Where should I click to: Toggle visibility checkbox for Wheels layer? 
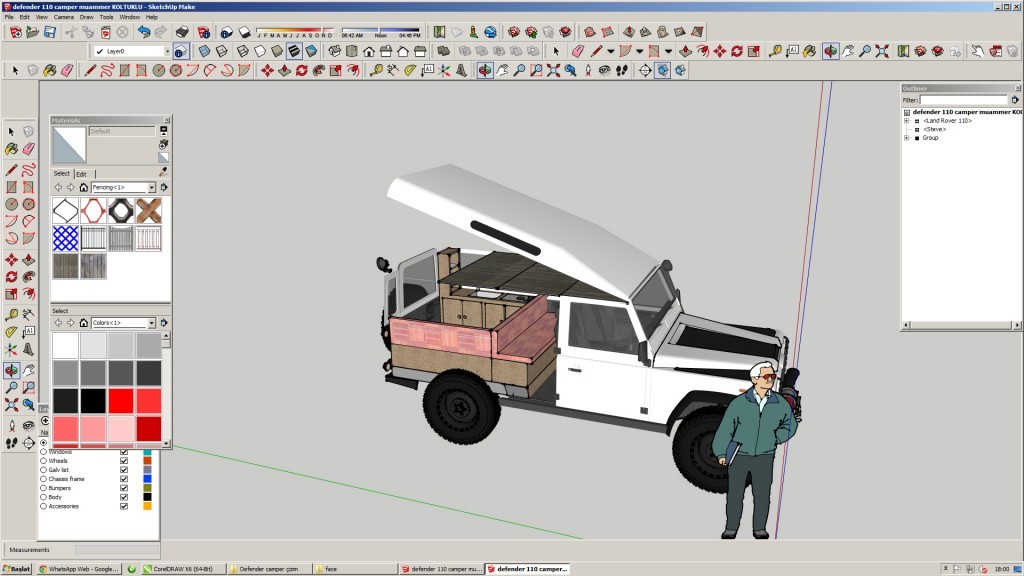pyautogui.click(x=124, y=461)
